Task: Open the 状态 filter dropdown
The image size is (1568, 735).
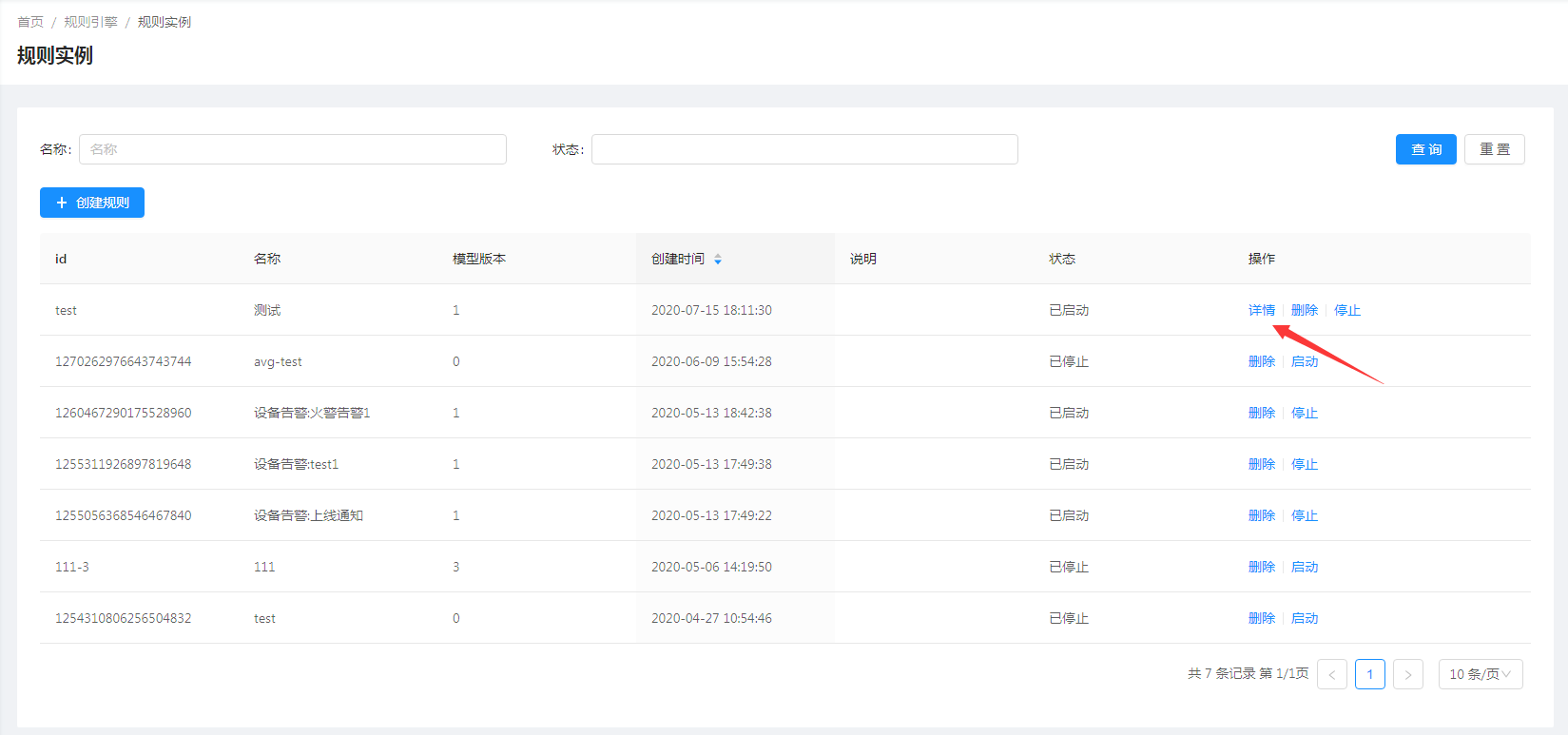Action: [803, 149]
